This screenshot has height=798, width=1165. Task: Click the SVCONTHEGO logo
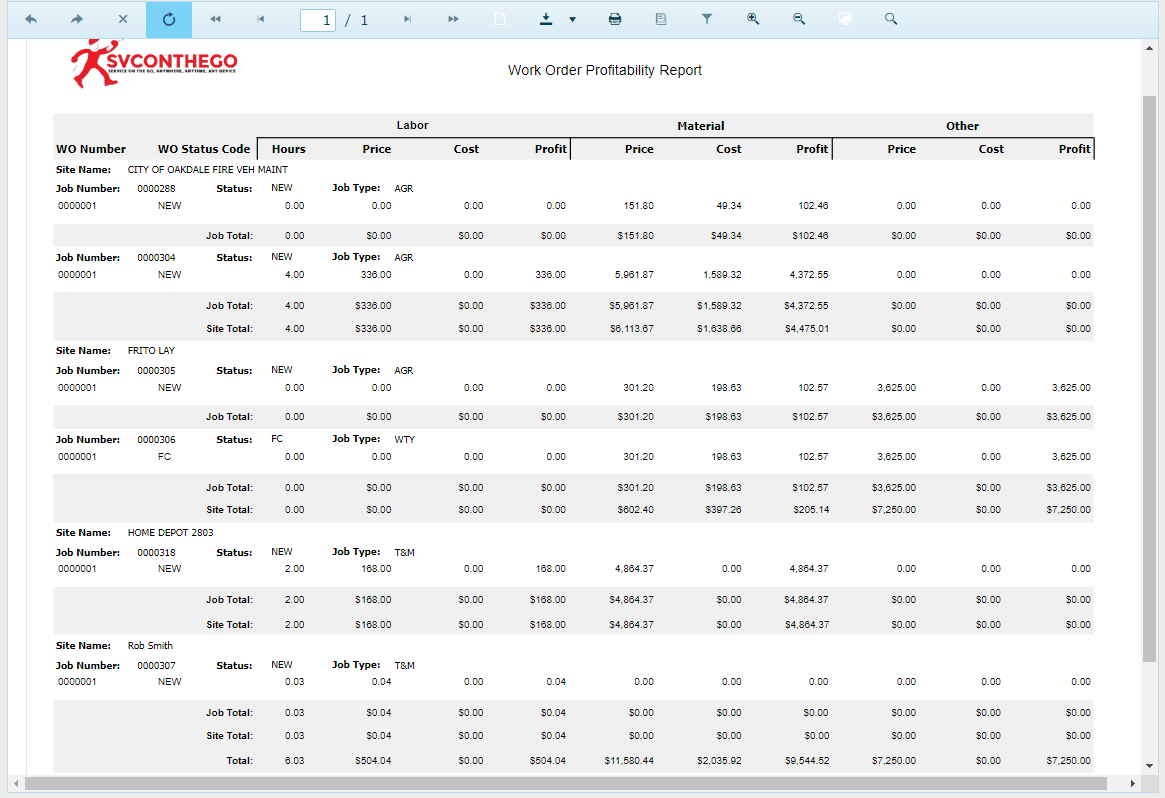[154, 63]
